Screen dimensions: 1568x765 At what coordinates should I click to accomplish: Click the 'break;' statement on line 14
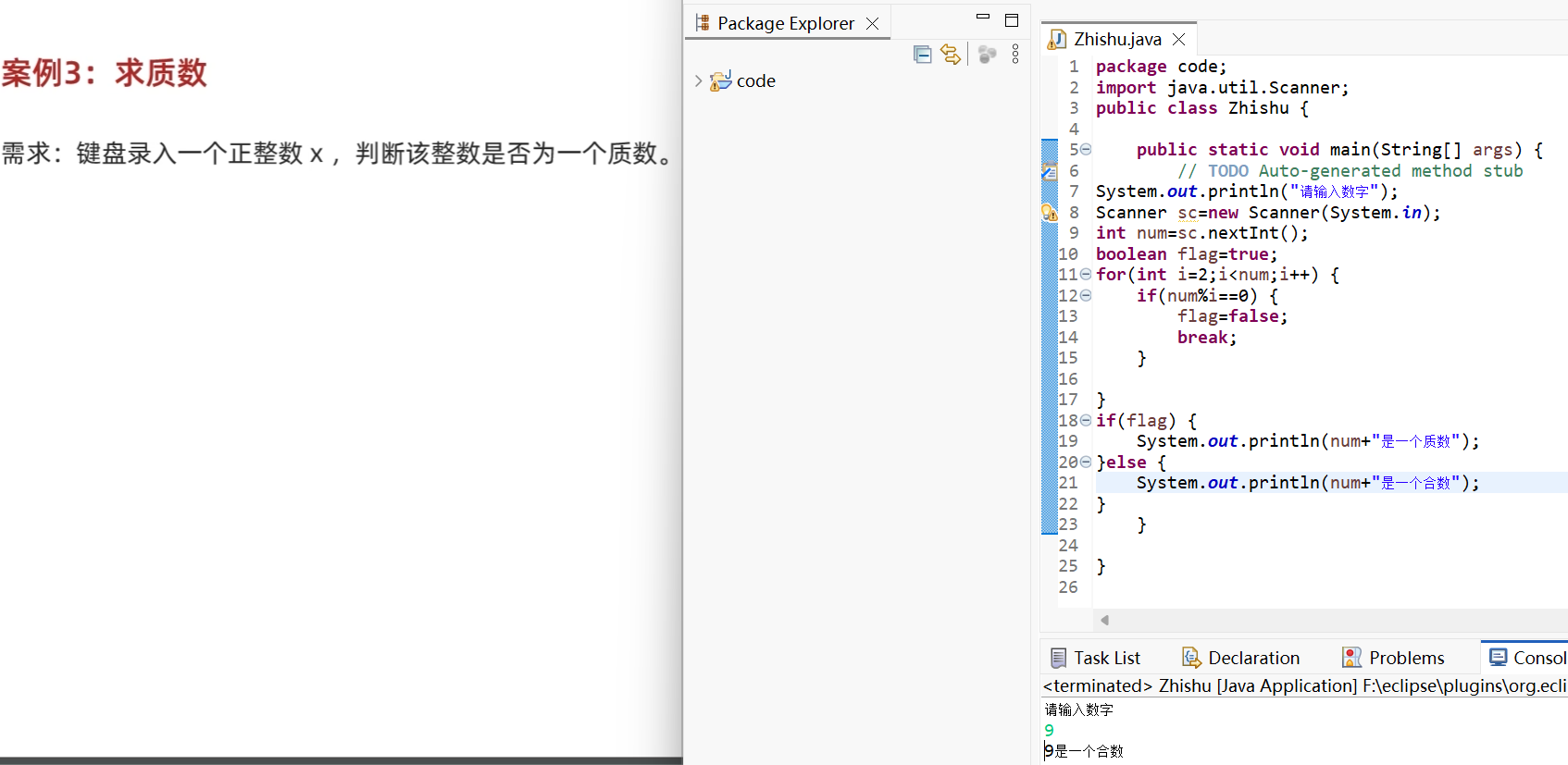1207,338
